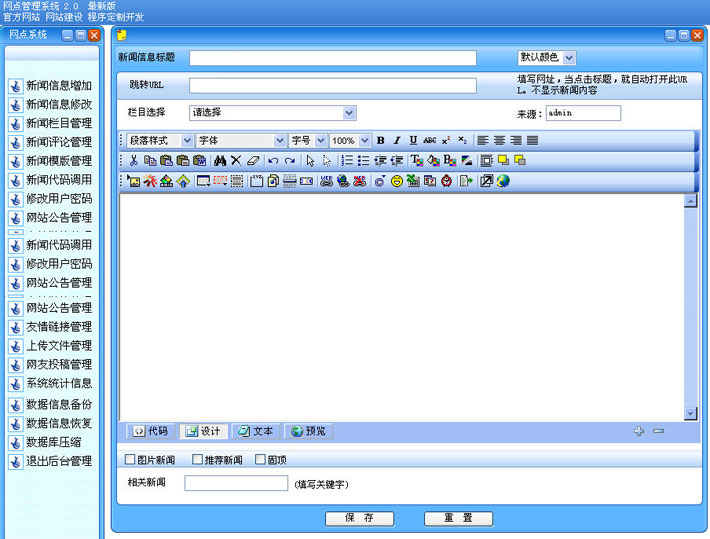Click the Undo arrow icon
Image resolution: width=710 pixels, height=539 pixels.
[273, 160]
